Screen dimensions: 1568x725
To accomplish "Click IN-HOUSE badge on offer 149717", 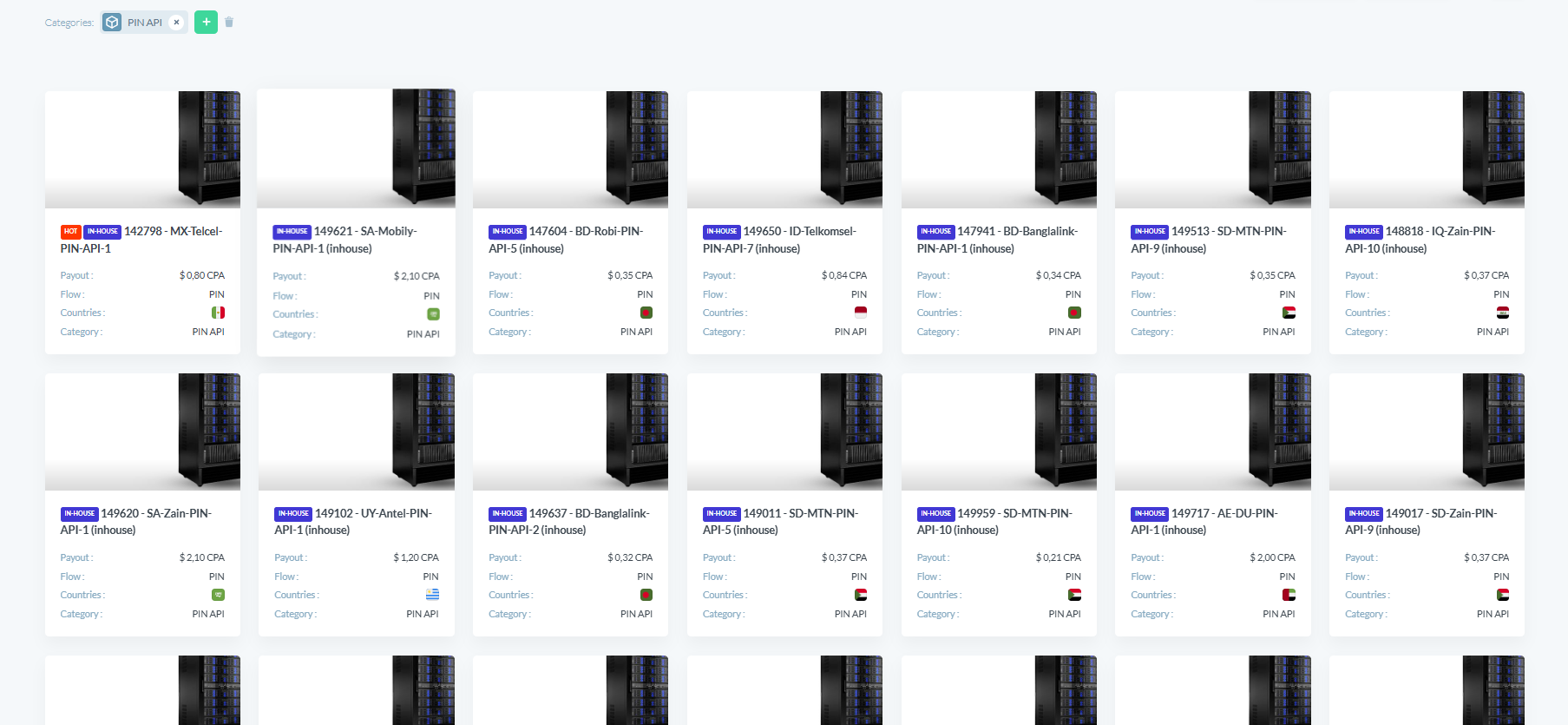I will pos(1150,514).
